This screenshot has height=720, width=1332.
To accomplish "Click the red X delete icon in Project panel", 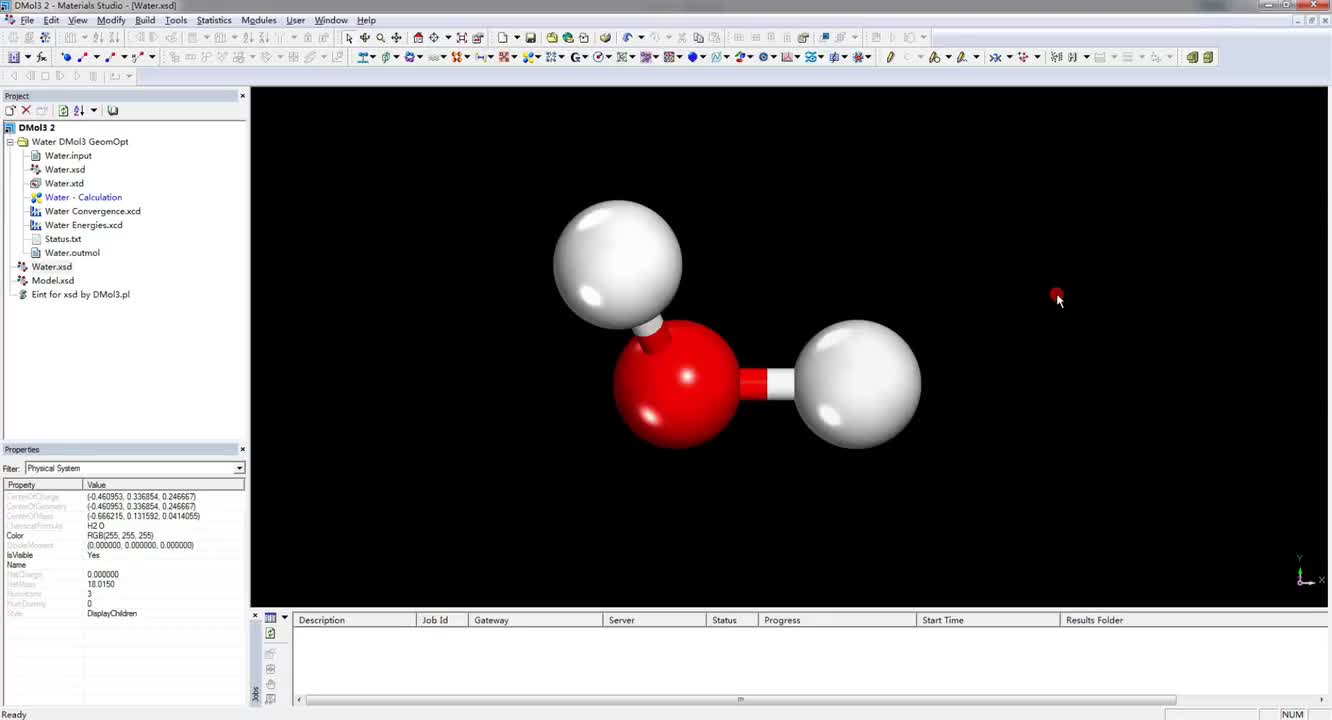I will pos(26,111).
